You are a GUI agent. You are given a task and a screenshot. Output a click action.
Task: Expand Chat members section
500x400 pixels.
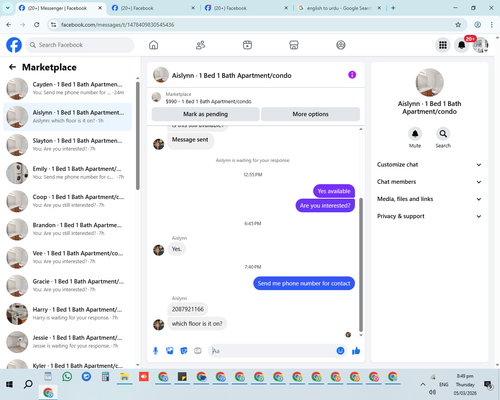[x=429, y=182]
